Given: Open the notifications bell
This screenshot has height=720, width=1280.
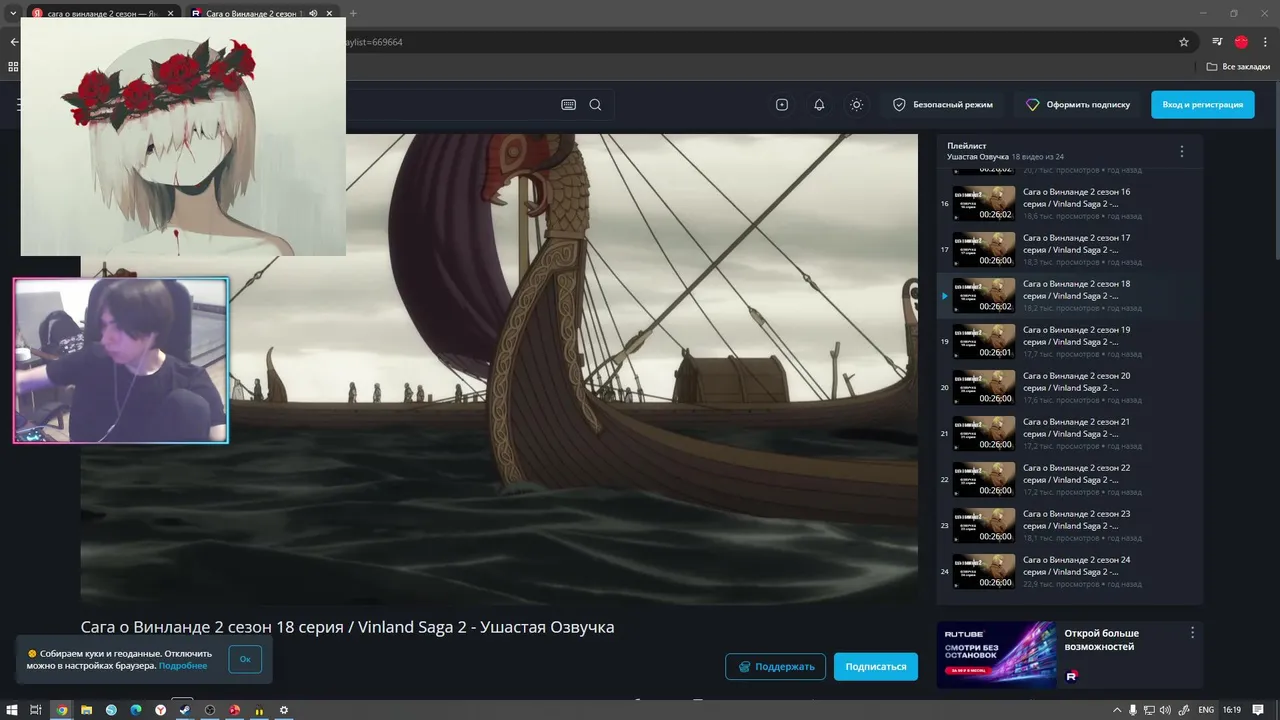Looking at the screenshot, I should (819, 105).
